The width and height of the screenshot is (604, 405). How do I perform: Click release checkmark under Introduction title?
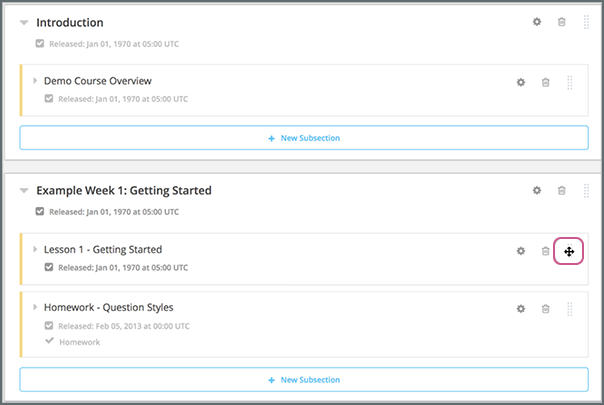(39, 44)
